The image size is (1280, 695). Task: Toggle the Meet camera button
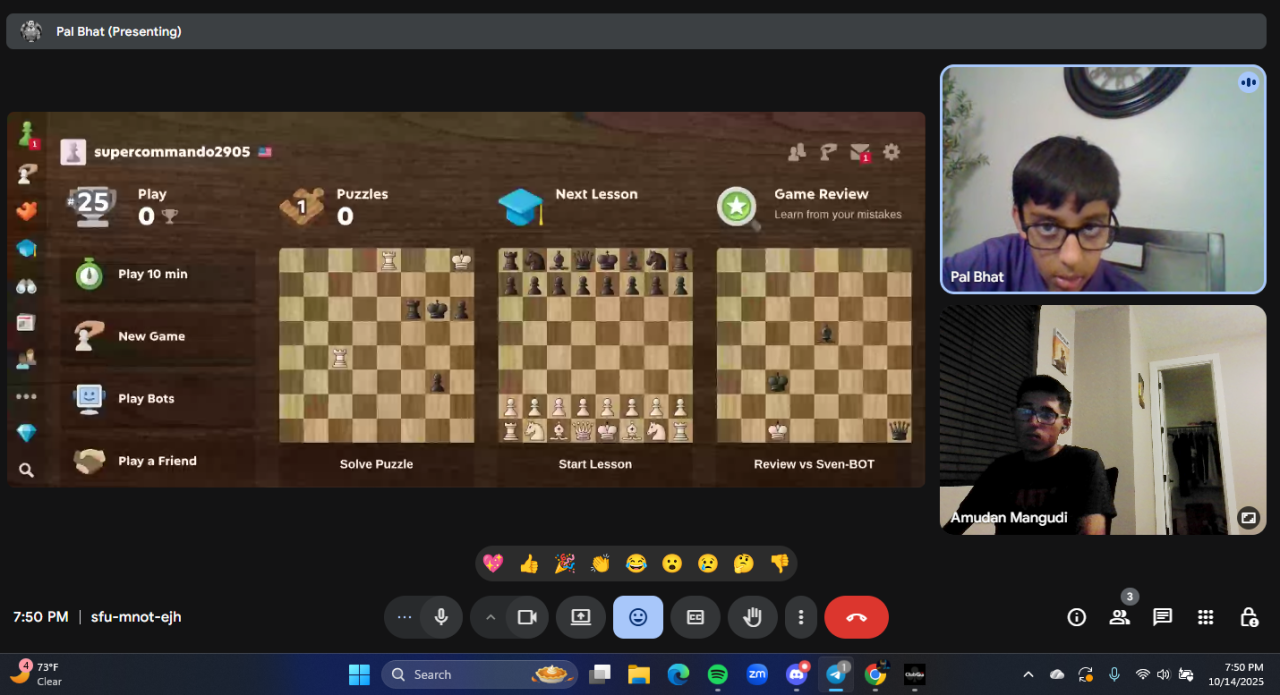pyautogui.click(x=527, y=617)
